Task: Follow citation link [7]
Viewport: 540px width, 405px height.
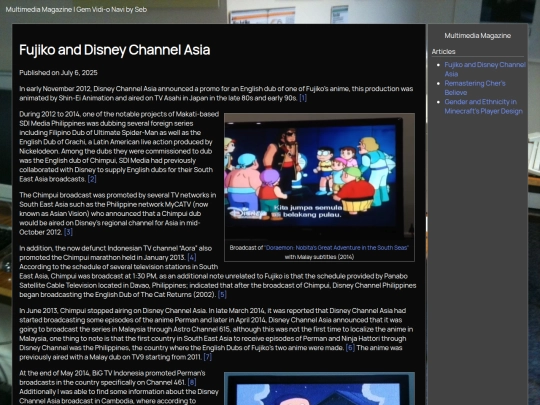Action: click(208, 357)
